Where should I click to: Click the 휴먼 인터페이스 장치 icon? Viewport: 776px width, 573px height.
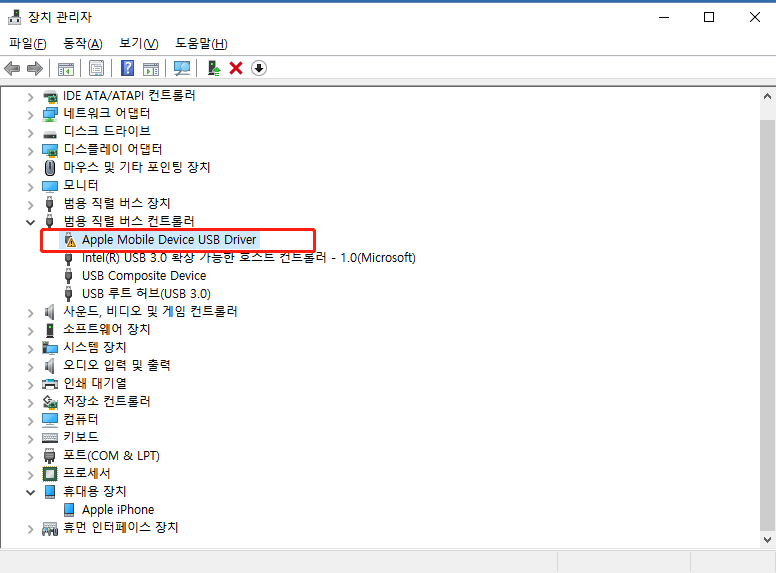50,528
